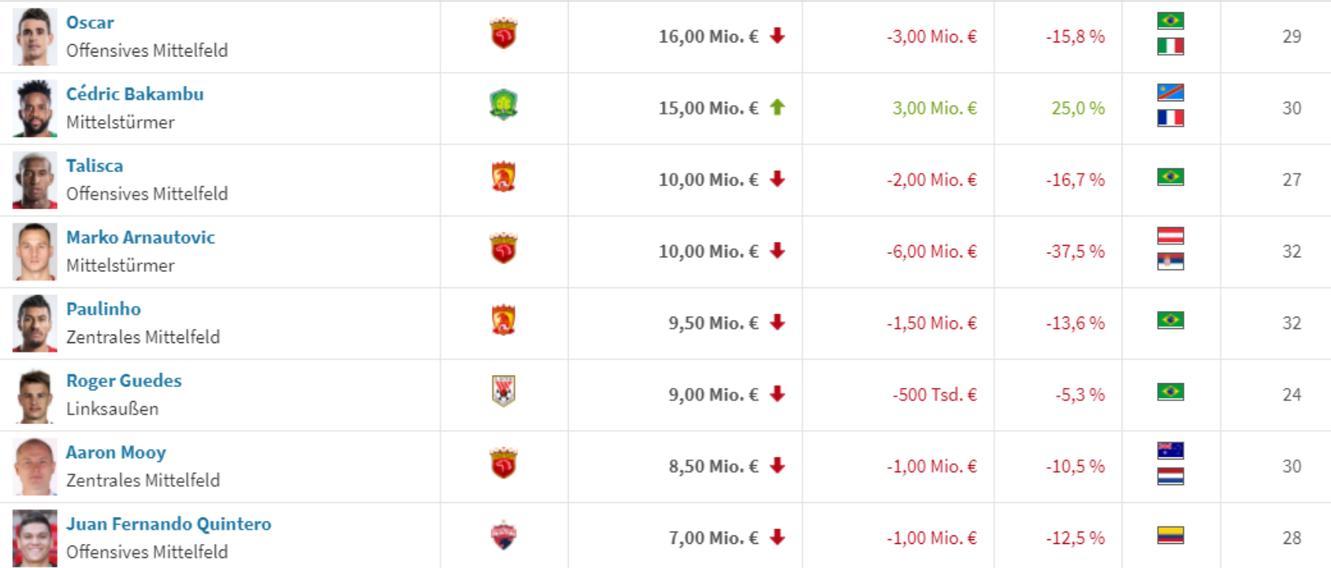This screenshot has height=568, width=1331.
Task: Click the green up arrow for Bakambu
Action: coord(777,107)
